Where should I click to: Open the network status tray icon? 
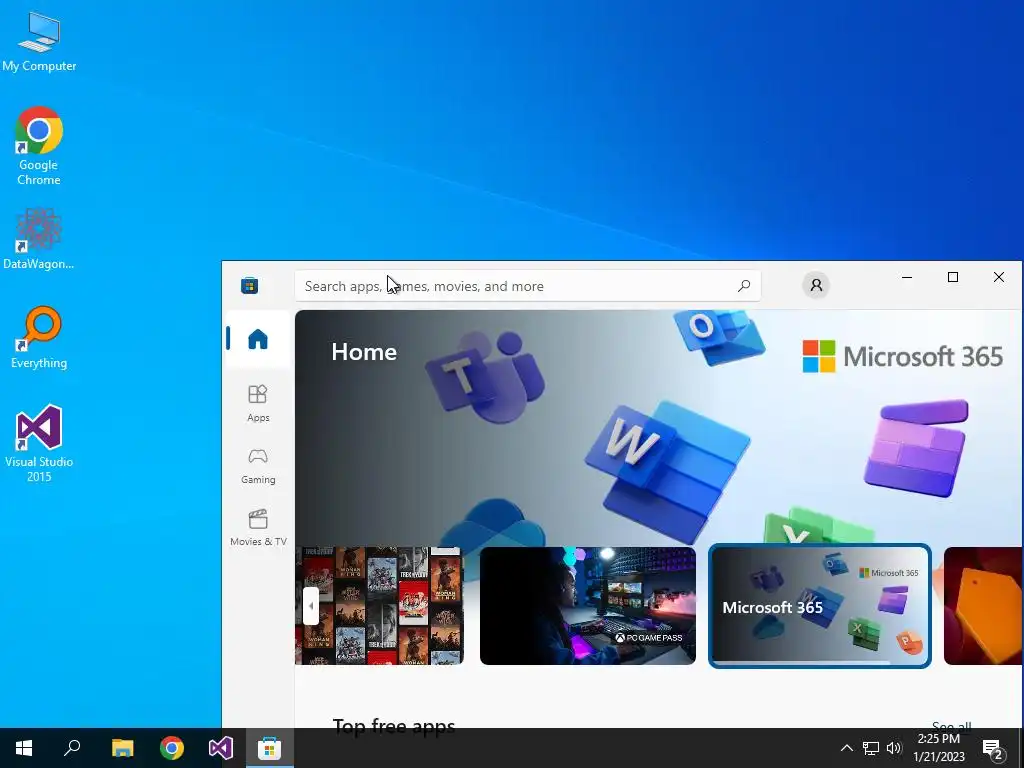[871, 748]
